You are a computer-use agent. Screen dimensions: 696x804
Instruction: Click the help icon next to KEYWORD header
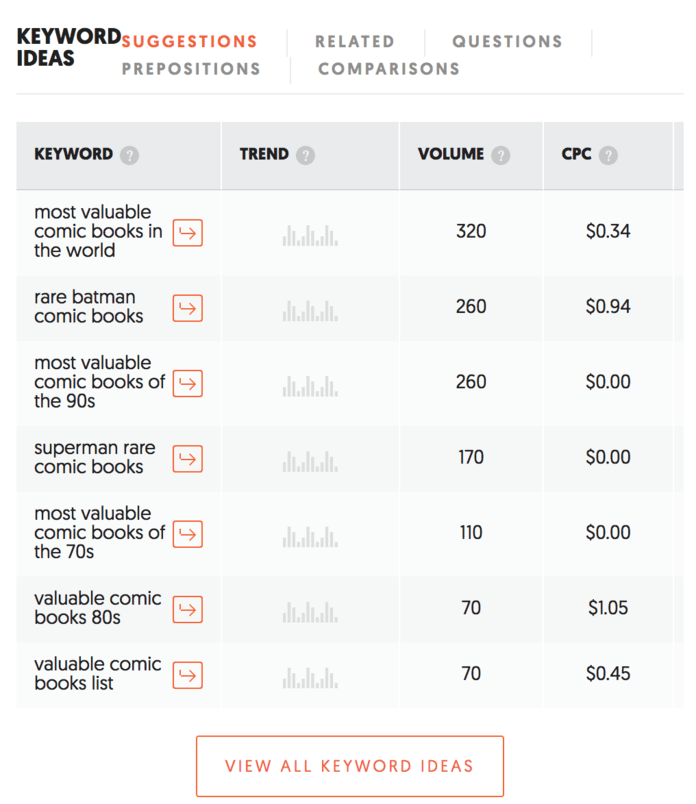(129, 156)
